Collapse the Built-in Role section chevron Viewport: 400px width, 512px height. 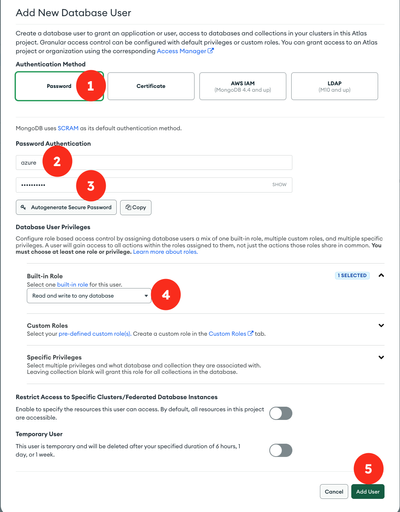pyautogui.click(x=381, y=275)
